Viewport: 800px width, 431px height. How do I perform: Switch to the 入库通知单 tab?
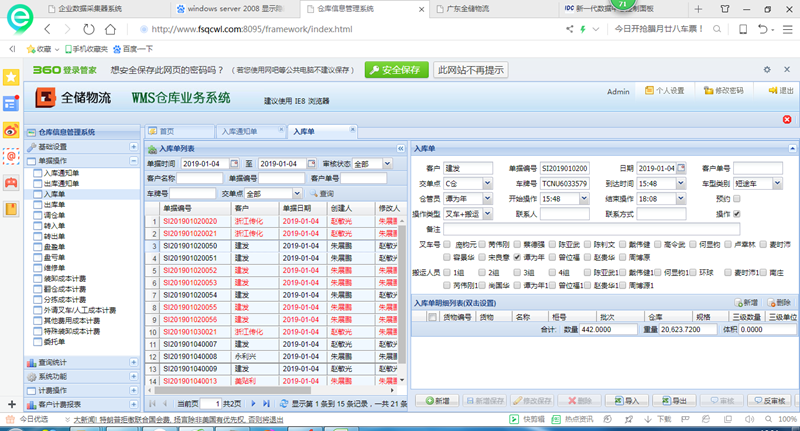(x=238, y=131)
